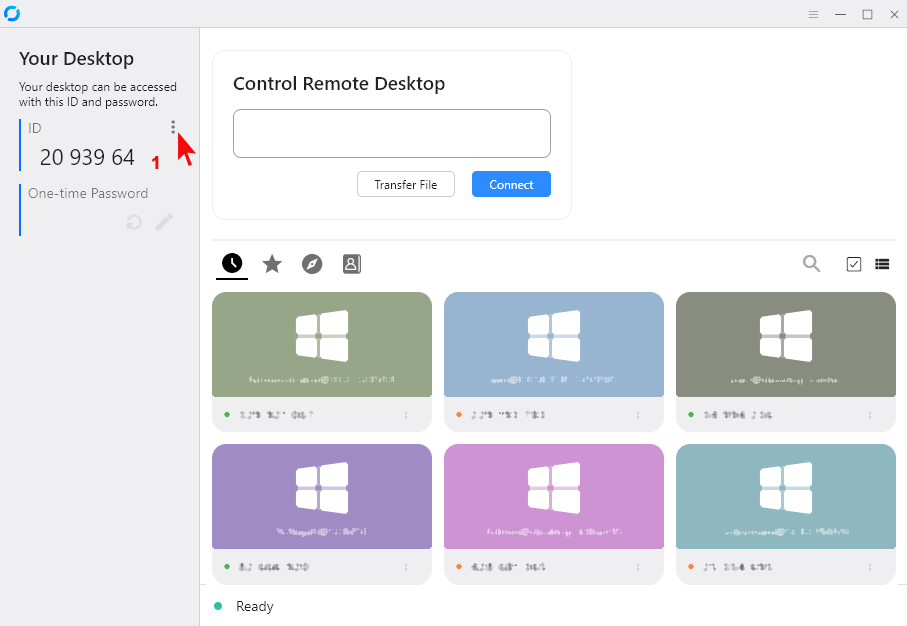Viewport: 907px width, 626px height.
Task: Switch to the recent sessions clock tab
Action: (232, 263)
